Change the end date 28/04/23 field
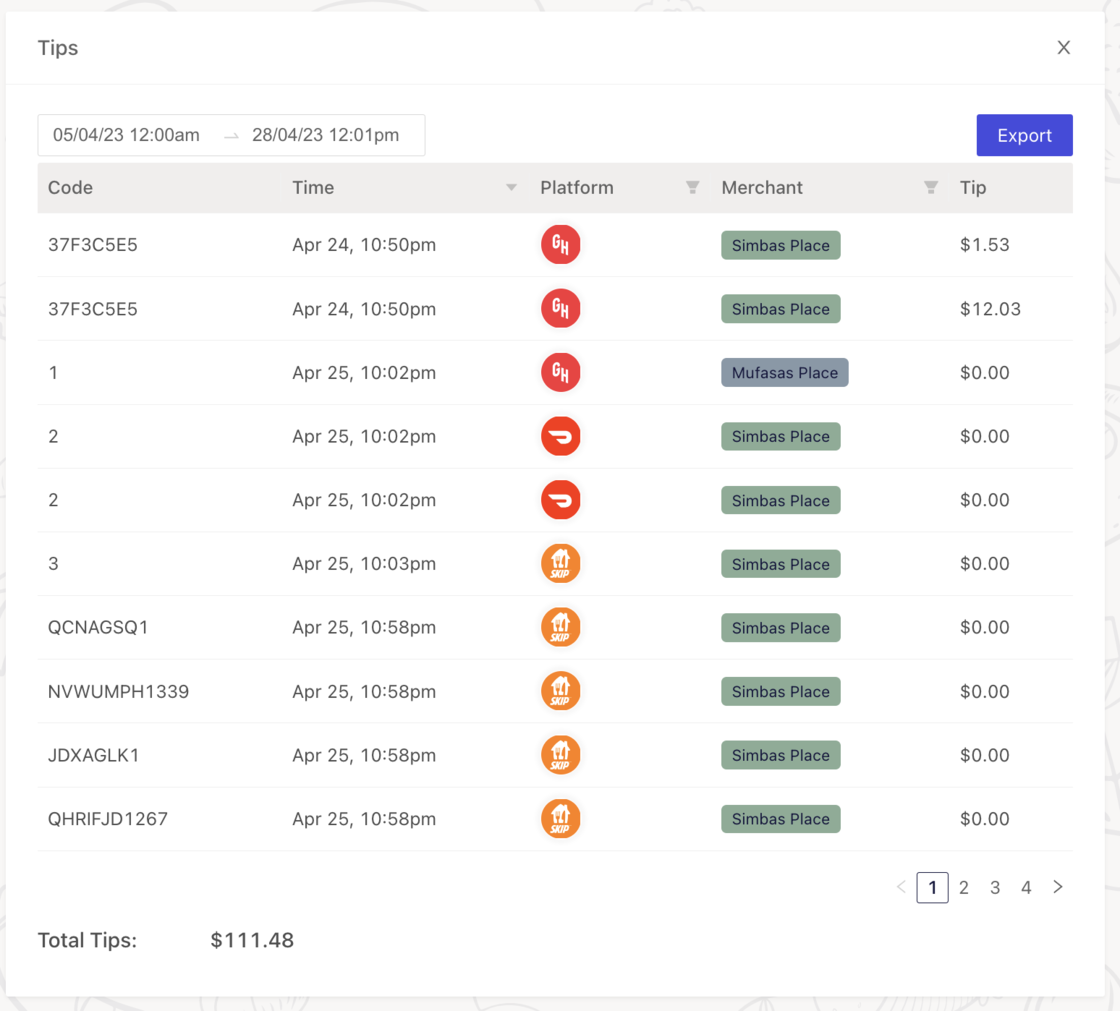1120x1011 pixels. (325, 135)
